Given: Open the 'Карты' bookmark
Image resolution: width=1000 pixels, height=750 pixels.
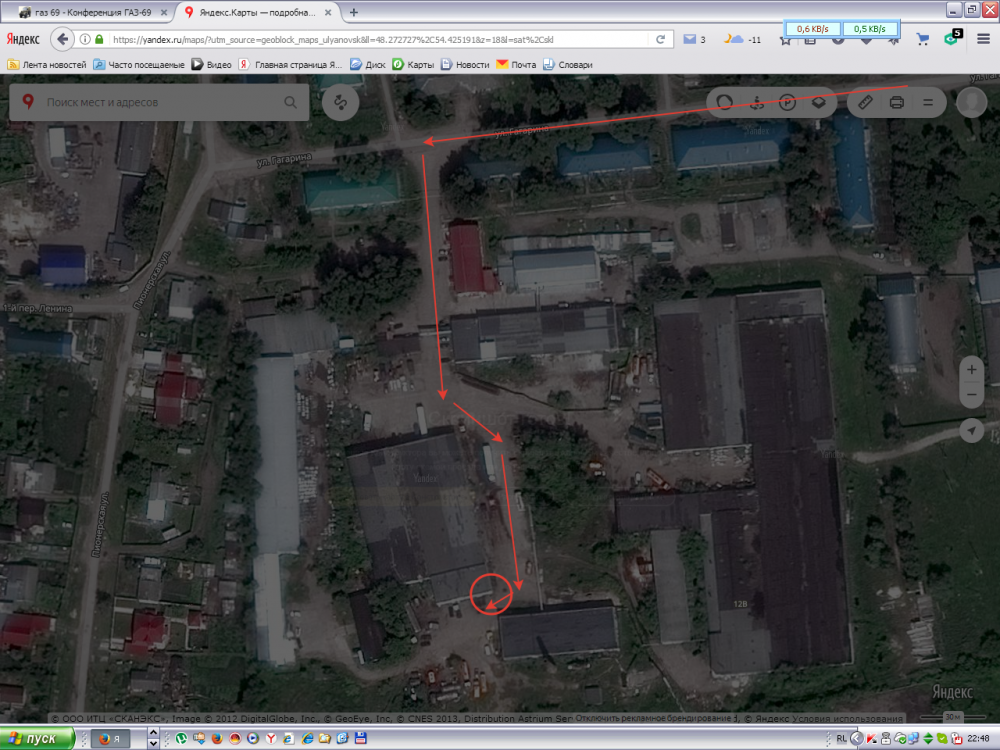Looking at the screenshot, I should (414, 64).
